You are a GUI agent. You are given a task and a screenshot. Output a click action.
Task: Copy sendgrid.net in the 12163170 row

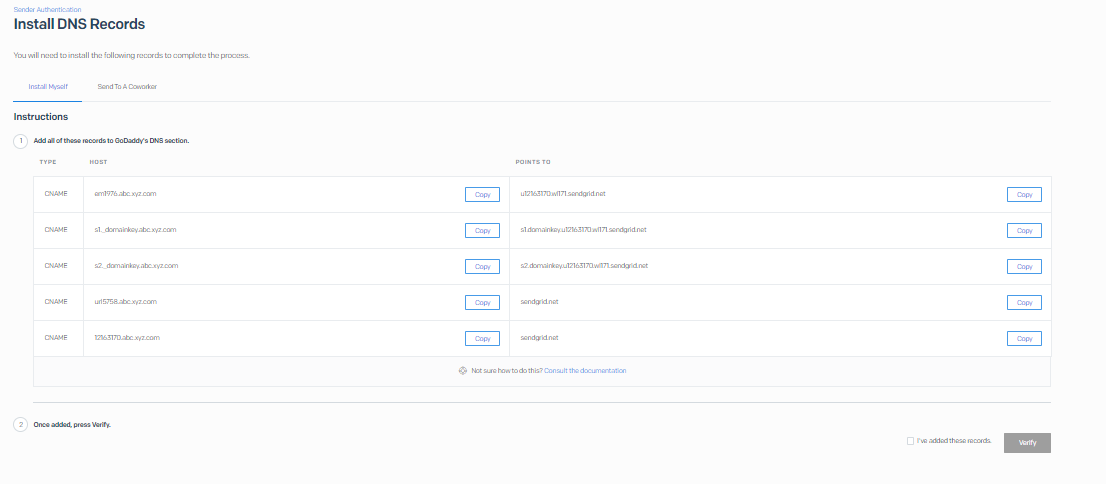pos(1024,339)
